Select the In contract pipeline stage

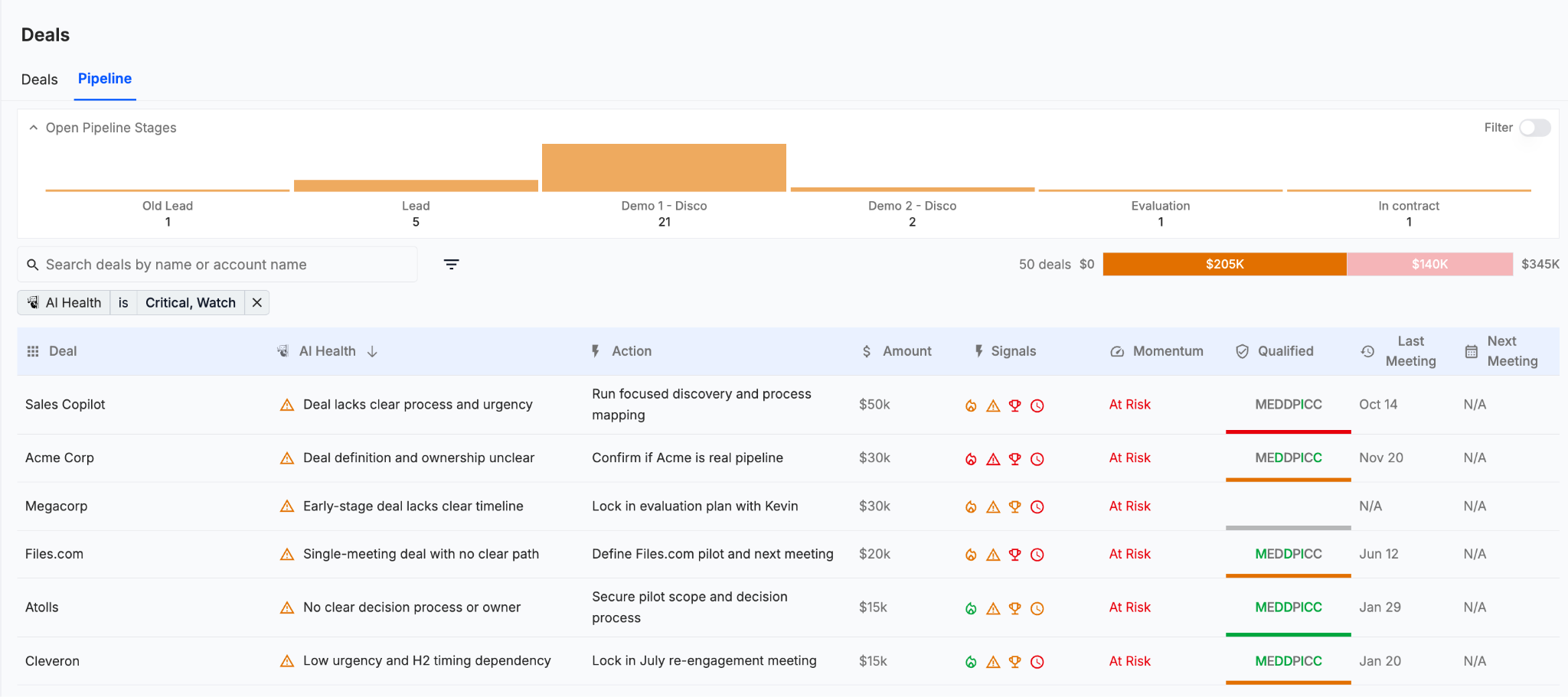tap(1409, 207)
